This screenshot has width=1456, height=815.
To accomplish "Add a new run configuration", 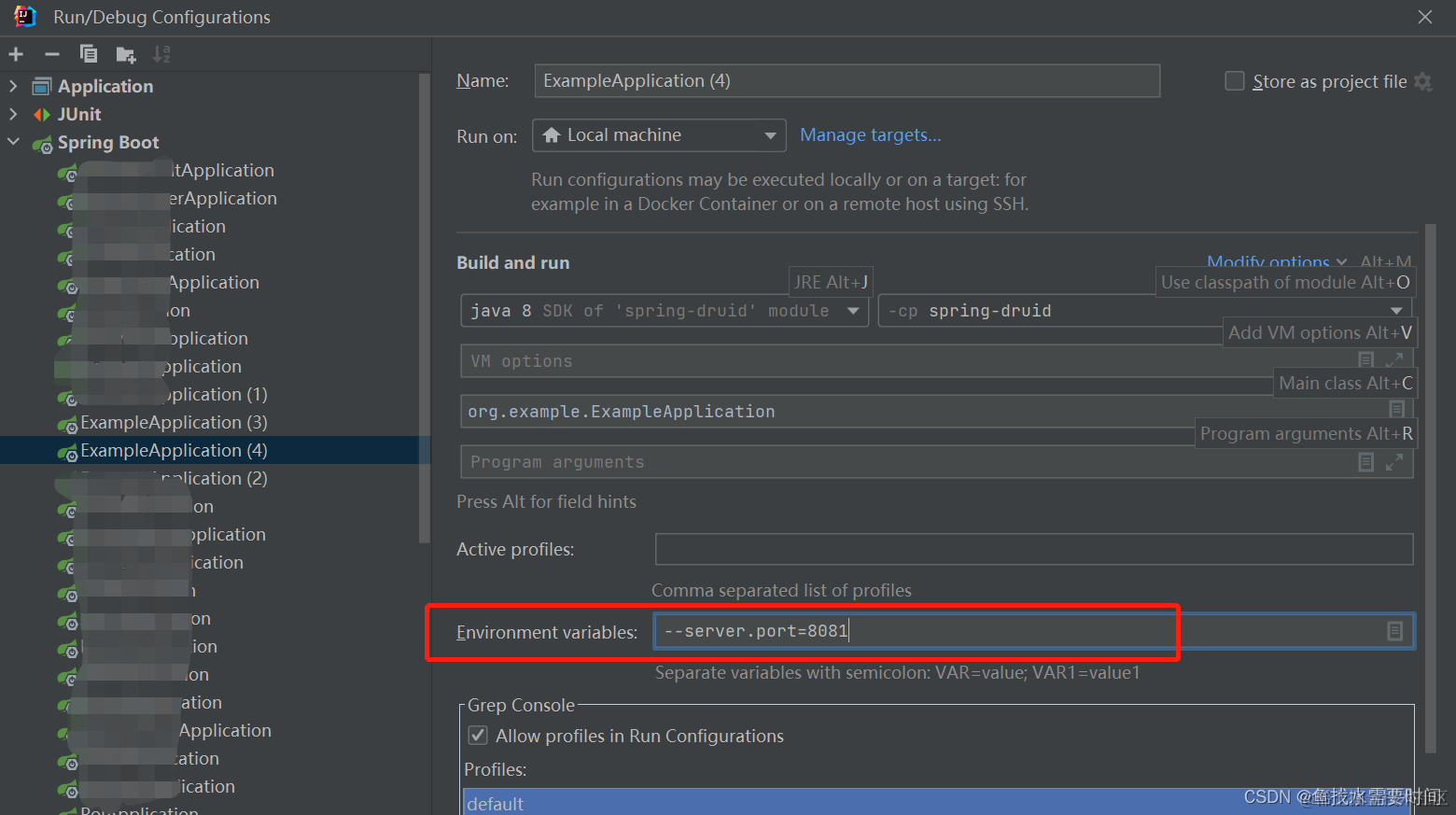I will click(16, 54).
